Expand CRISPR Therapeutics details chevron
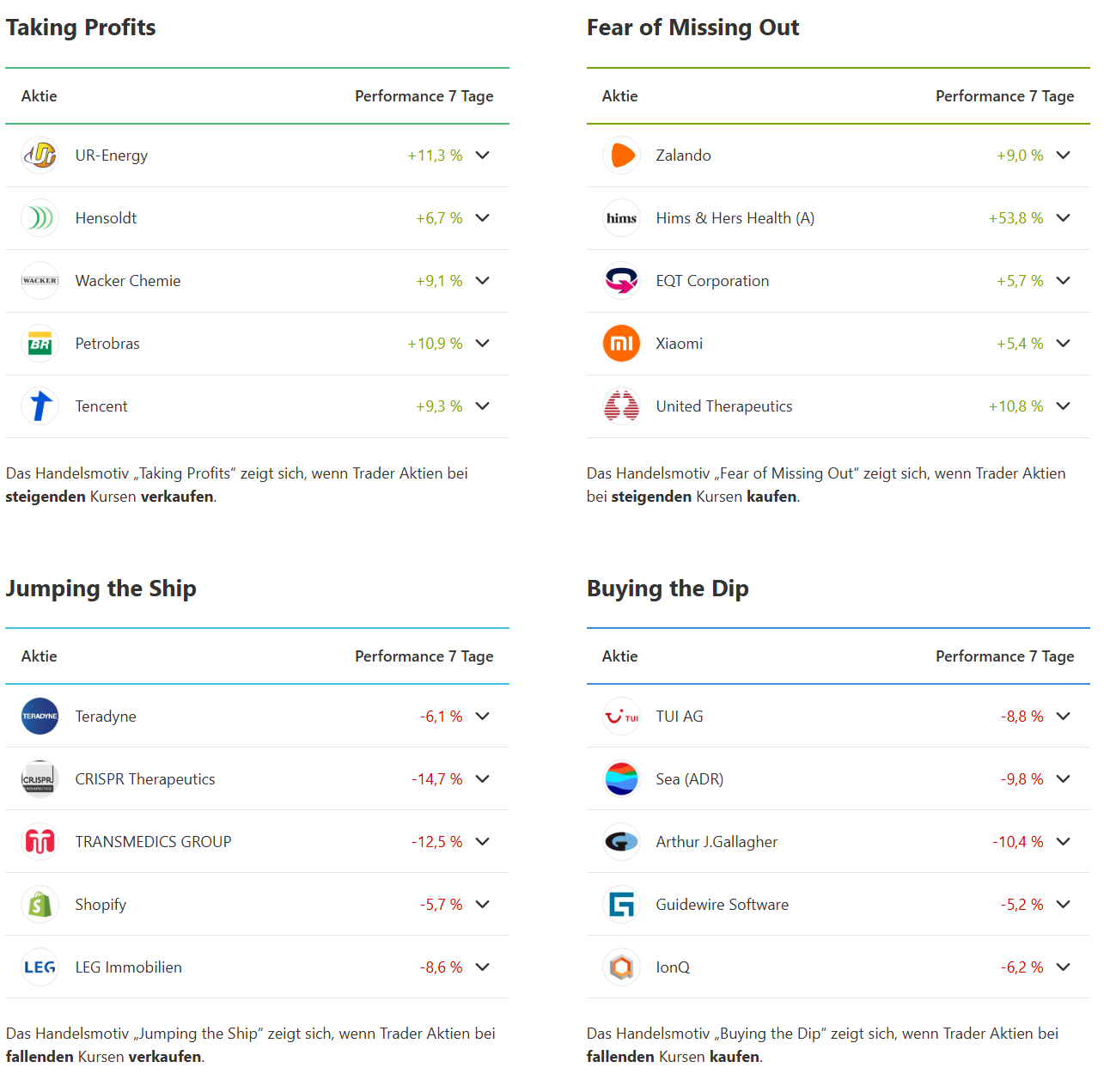 (x=483, y=779)
